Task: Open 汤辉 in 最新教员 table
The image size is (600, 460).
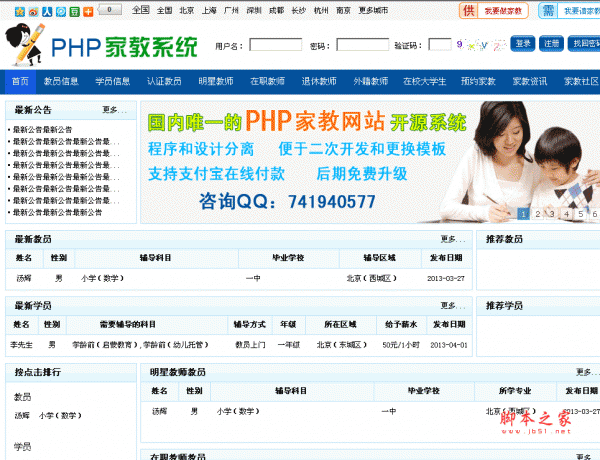Action: (x=24, y=278)
